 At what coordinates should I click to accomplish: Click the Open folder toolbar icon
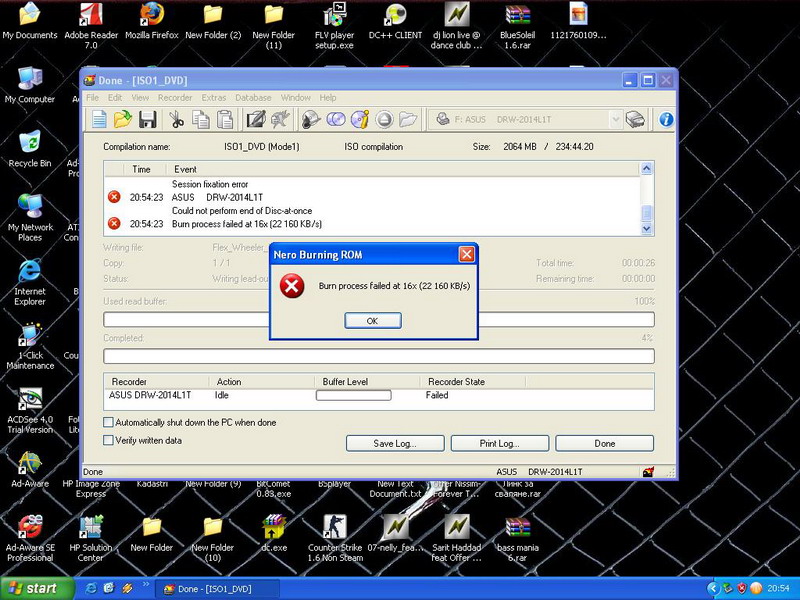[122, 120]
